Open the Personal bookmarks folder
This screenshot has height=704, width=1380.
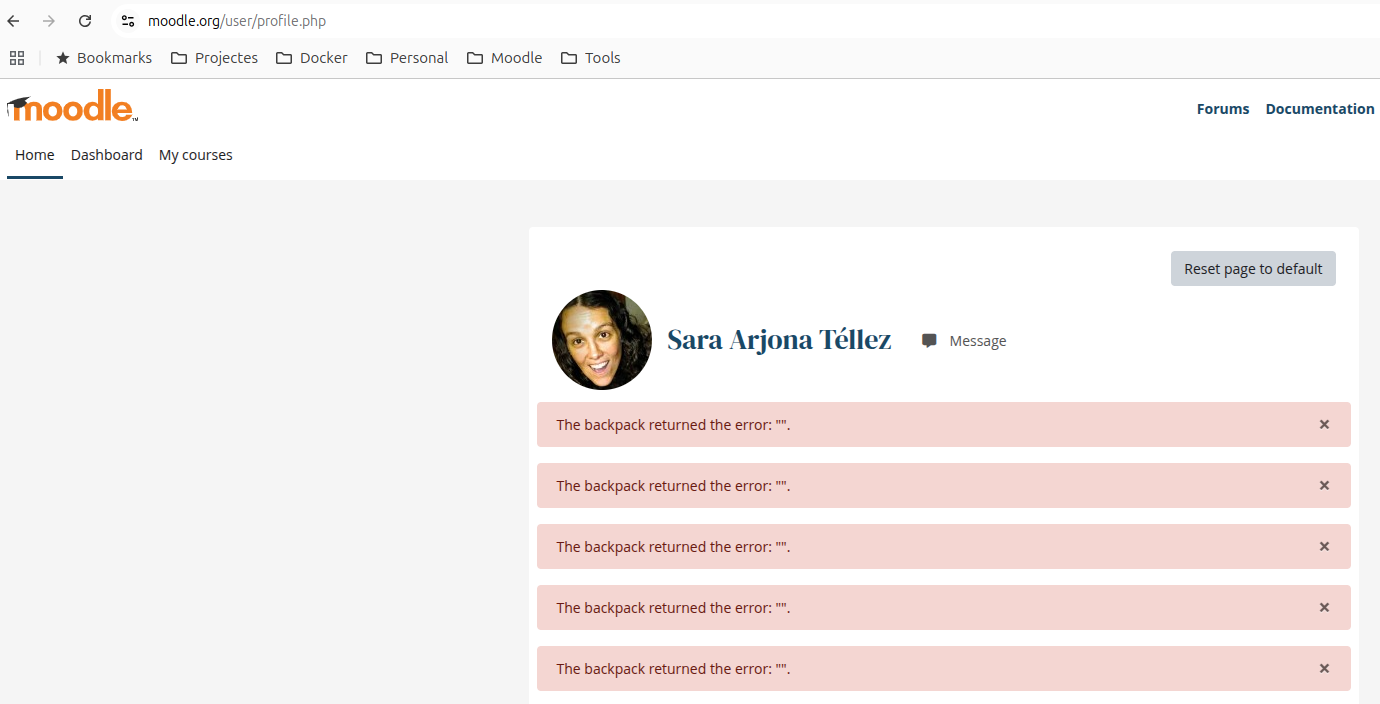click(407, 58)
